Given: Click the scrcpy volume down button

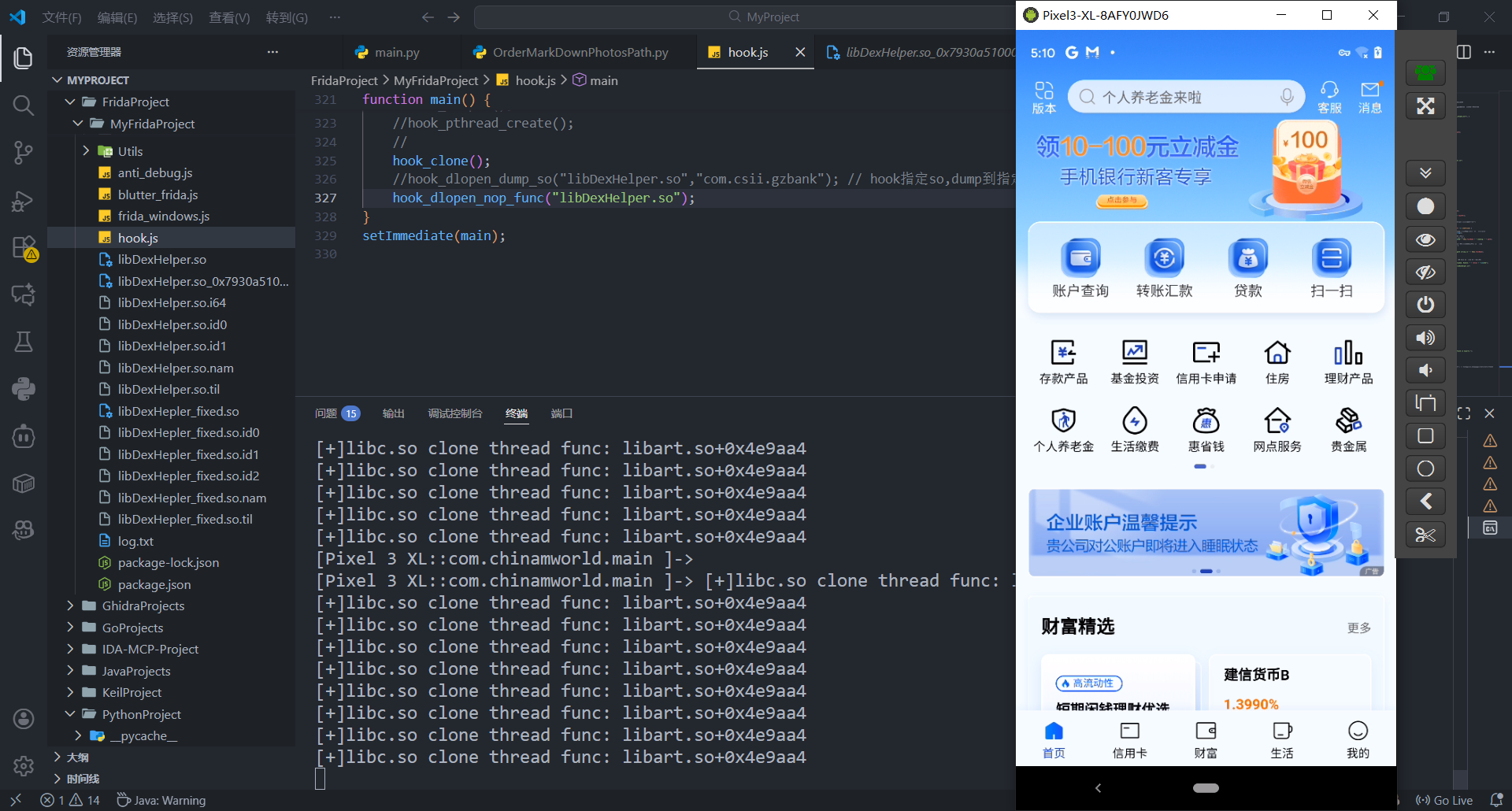Looking at the screenshot, I should tap(1425, 371).
